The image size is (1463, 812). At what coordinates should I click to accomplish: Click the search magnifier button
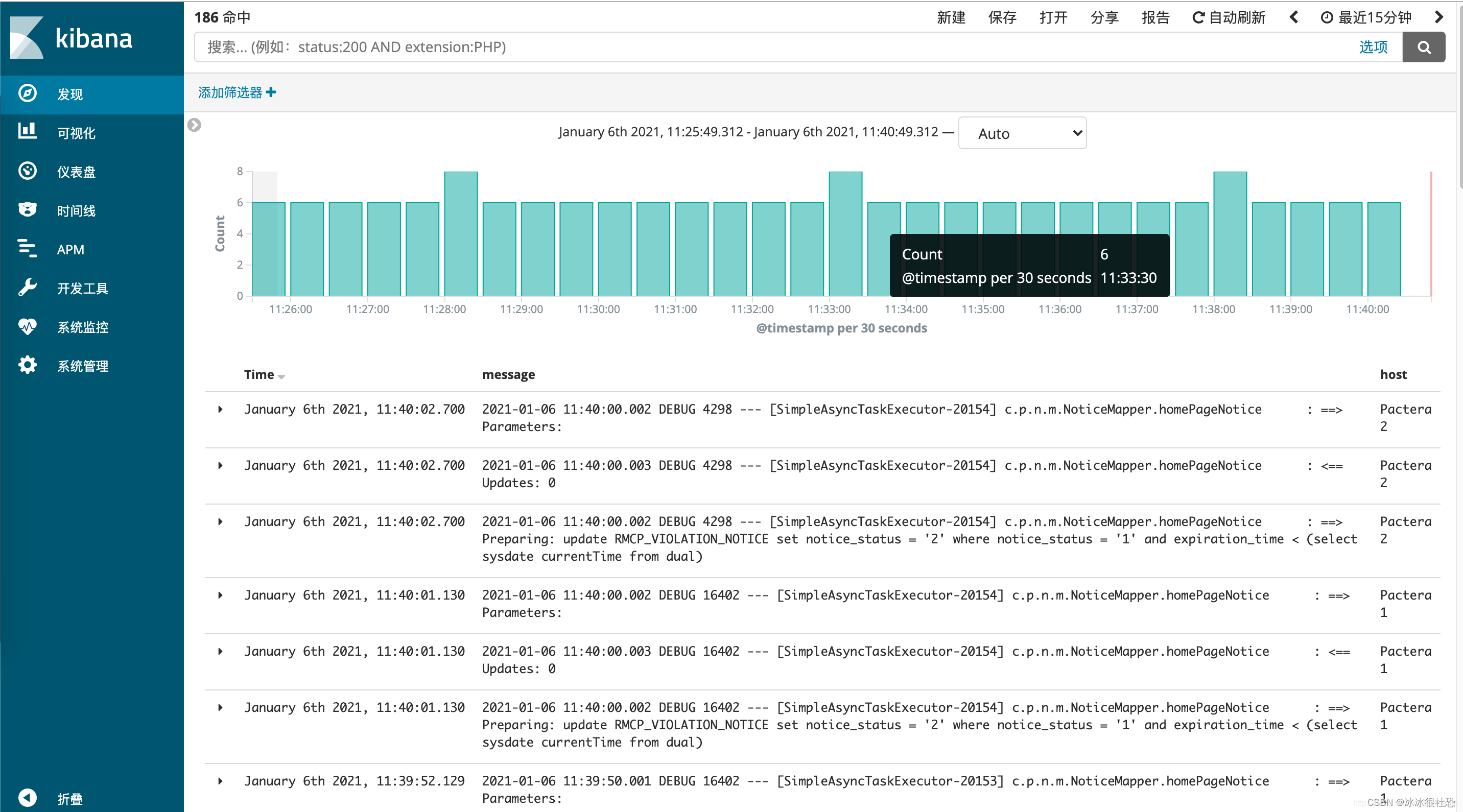1423,47
